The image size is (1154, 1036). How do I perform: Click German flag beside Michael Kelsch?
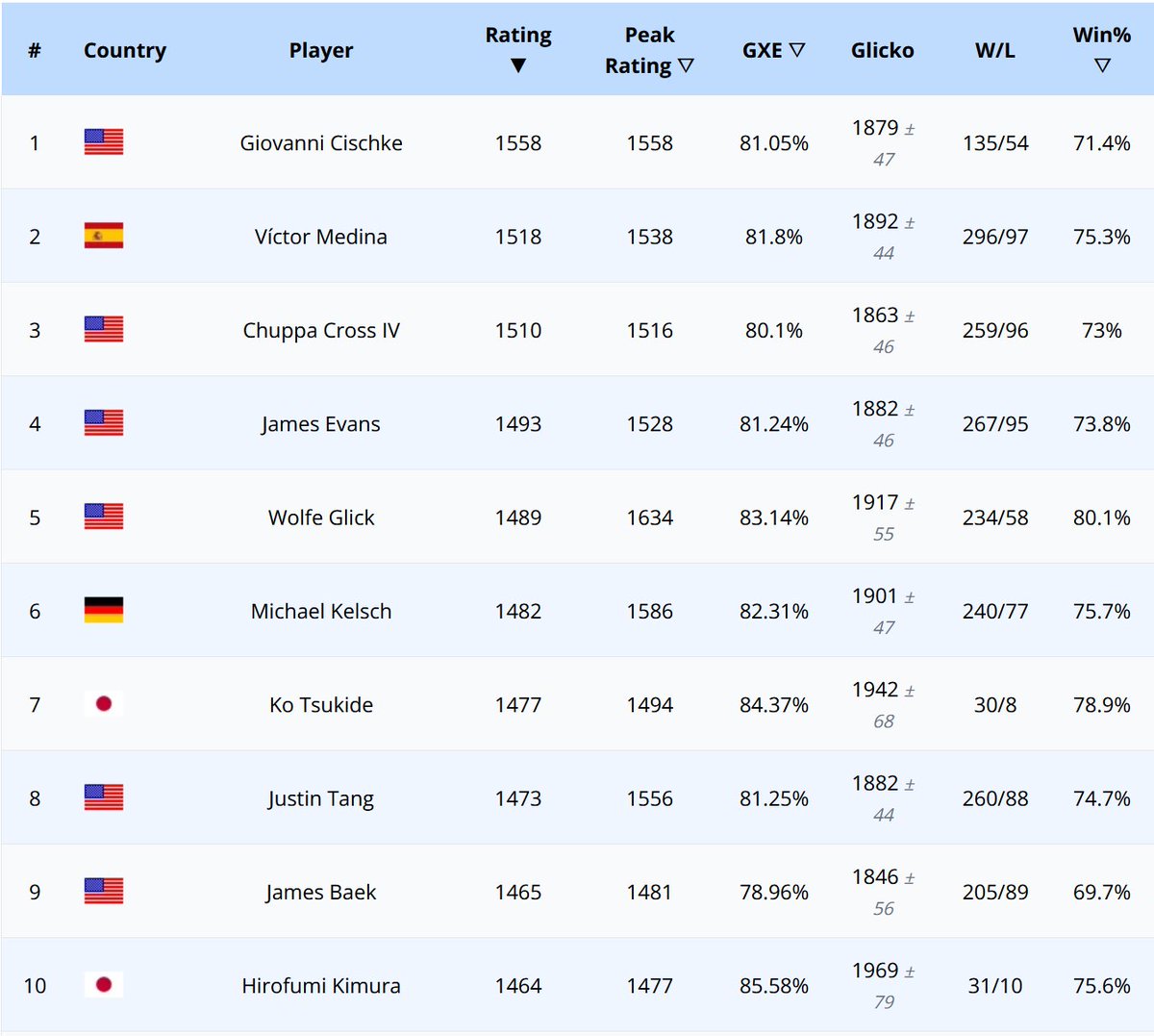[x=104, y=611]
